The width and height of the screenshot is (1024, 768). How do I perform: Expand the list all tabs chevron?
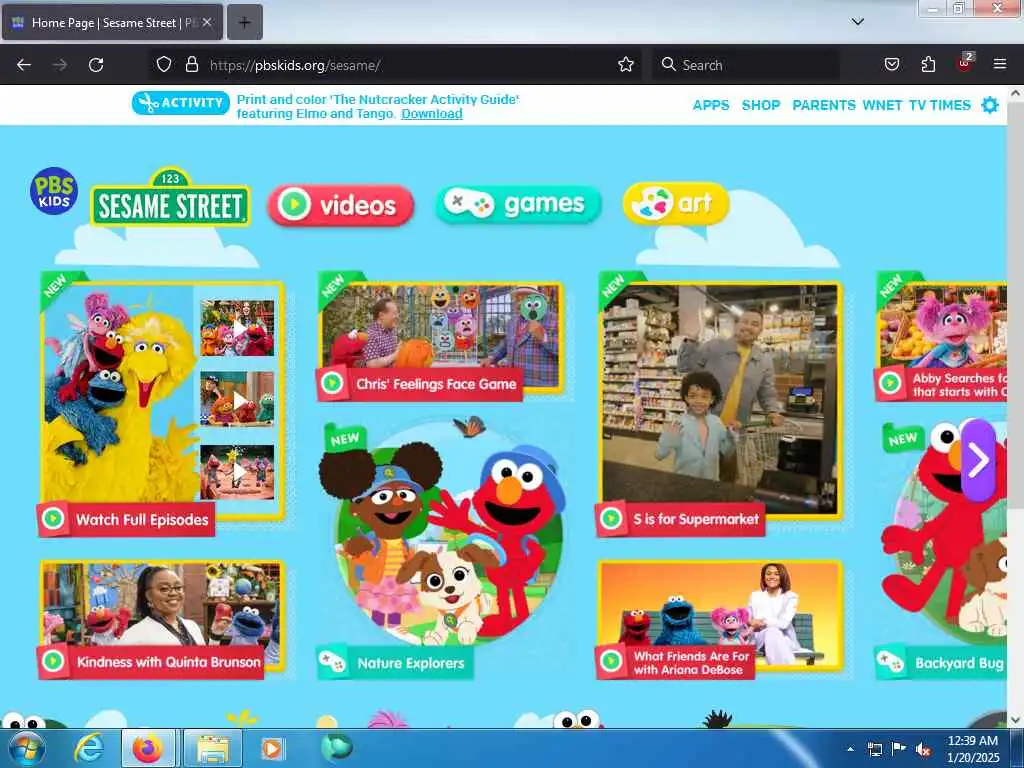coord(857,22)
